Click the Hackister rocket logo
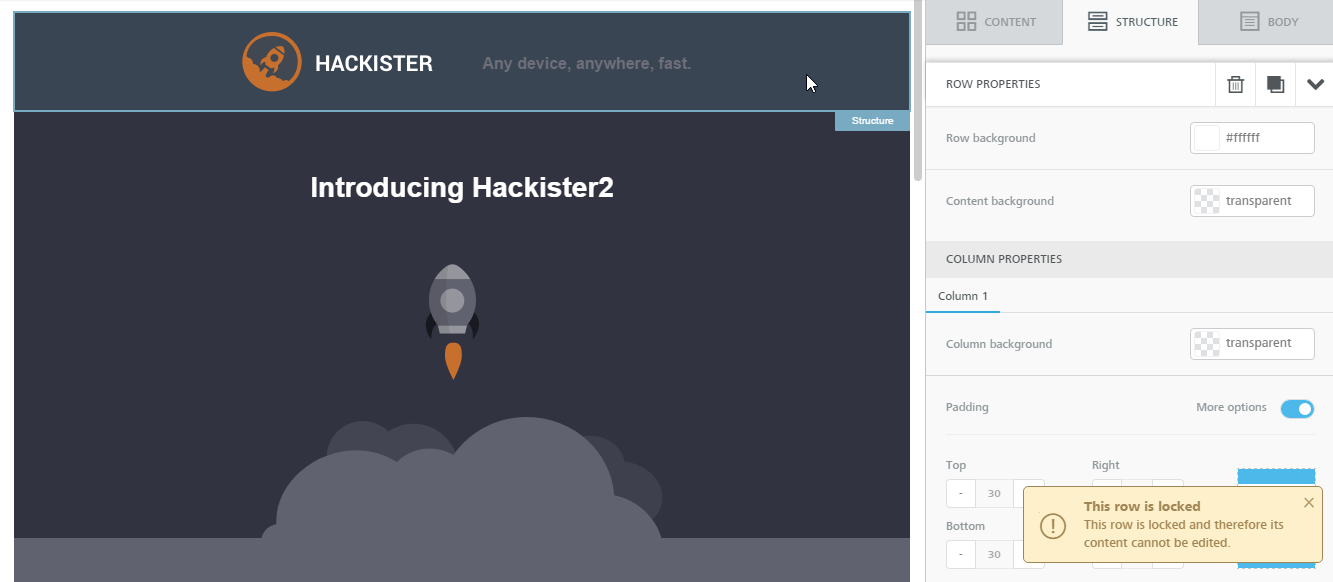This screenshot has width=1333, height=582. [272, 62]
